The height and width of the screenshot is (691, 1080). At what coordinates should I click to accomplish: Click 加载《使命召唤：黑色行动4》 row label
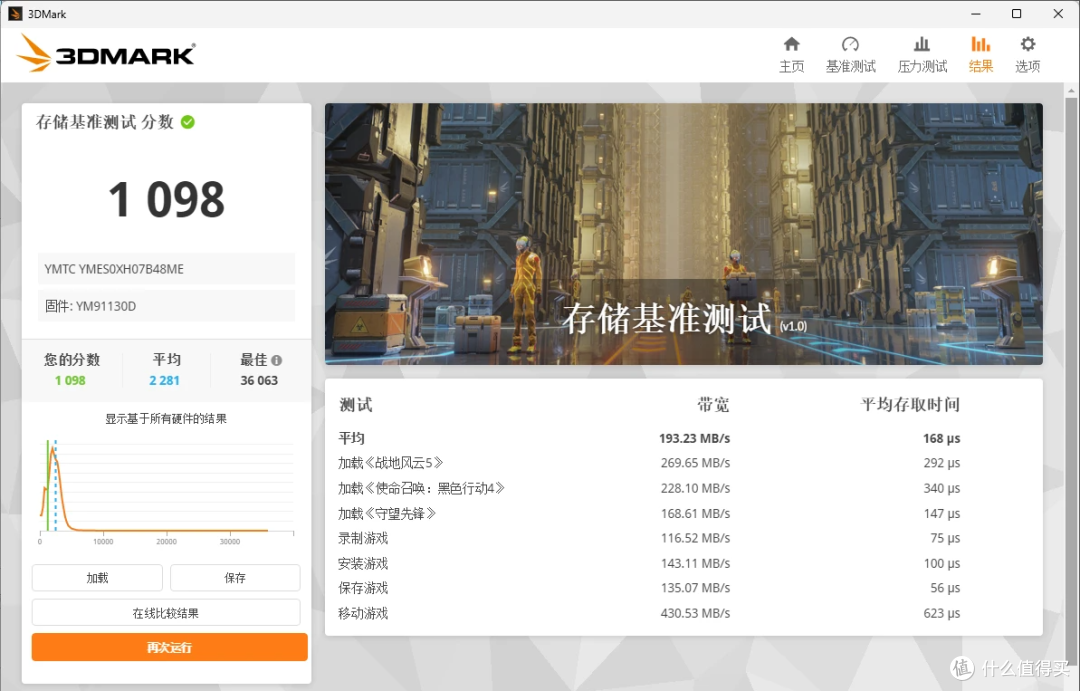[x=422, y=488]
